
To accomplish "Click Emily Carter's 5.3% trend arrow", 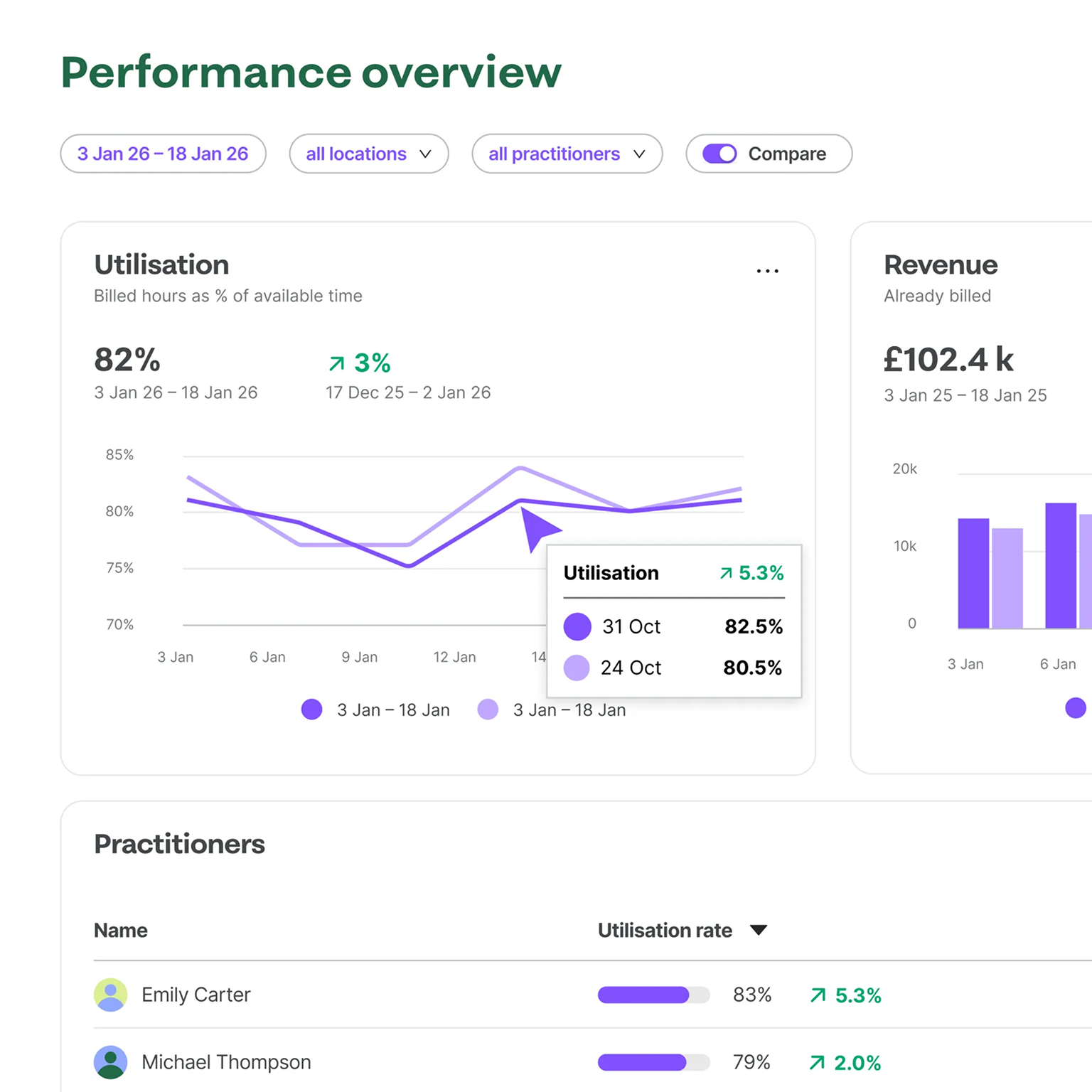I will pyautogui.click(x=818, y=995).
